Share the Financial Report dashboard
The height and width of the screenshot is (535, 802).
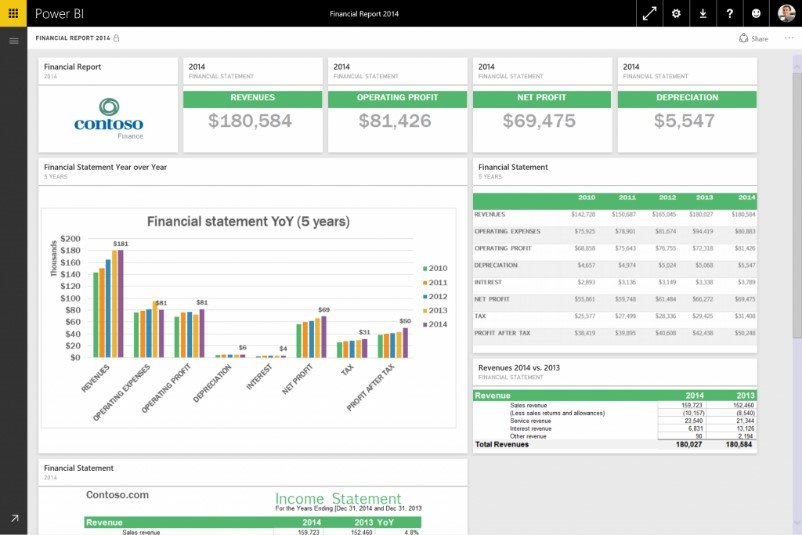point(753,39)
